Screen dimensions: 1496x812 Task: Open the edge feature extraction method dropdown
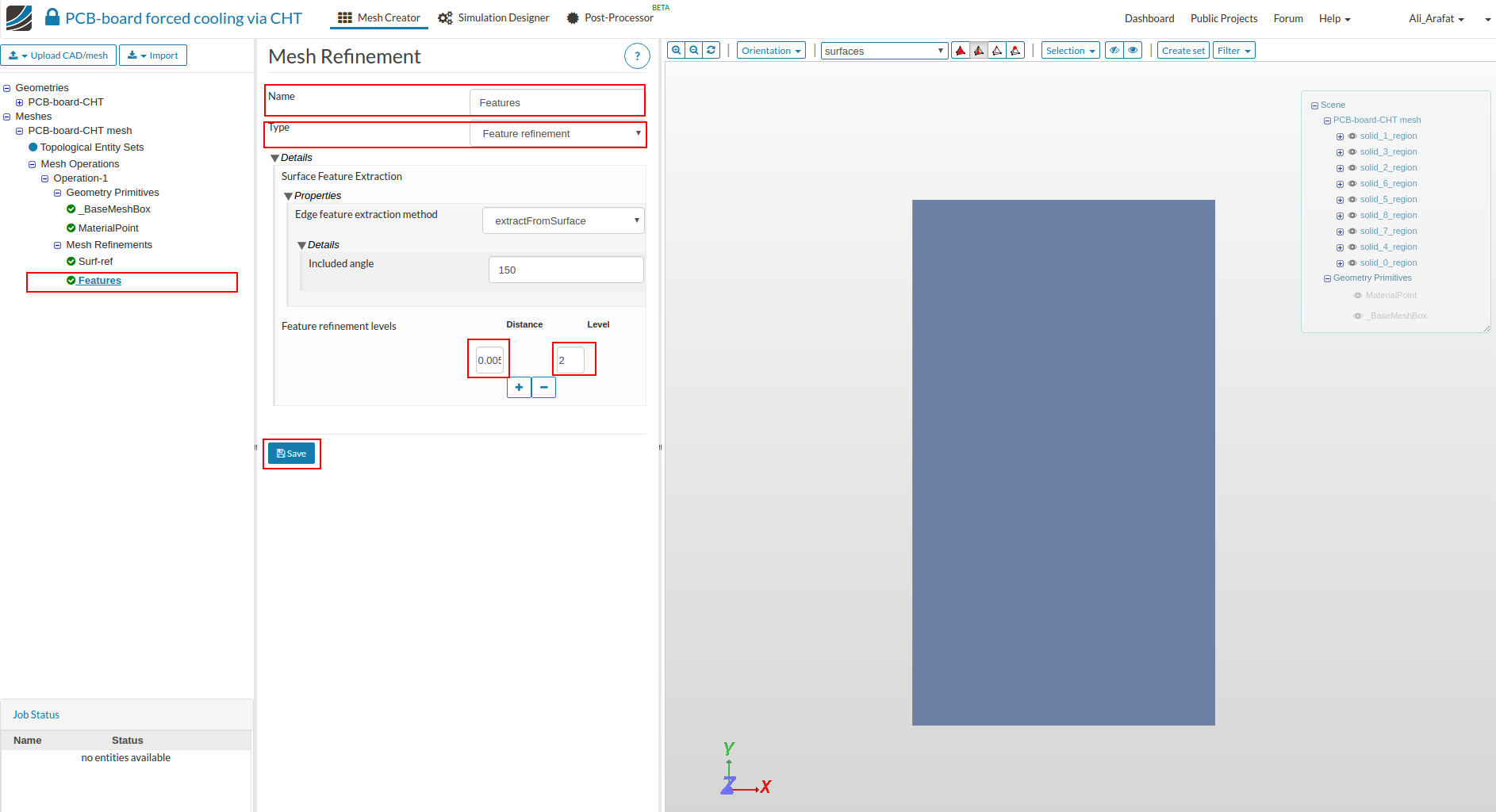[563, 220]
